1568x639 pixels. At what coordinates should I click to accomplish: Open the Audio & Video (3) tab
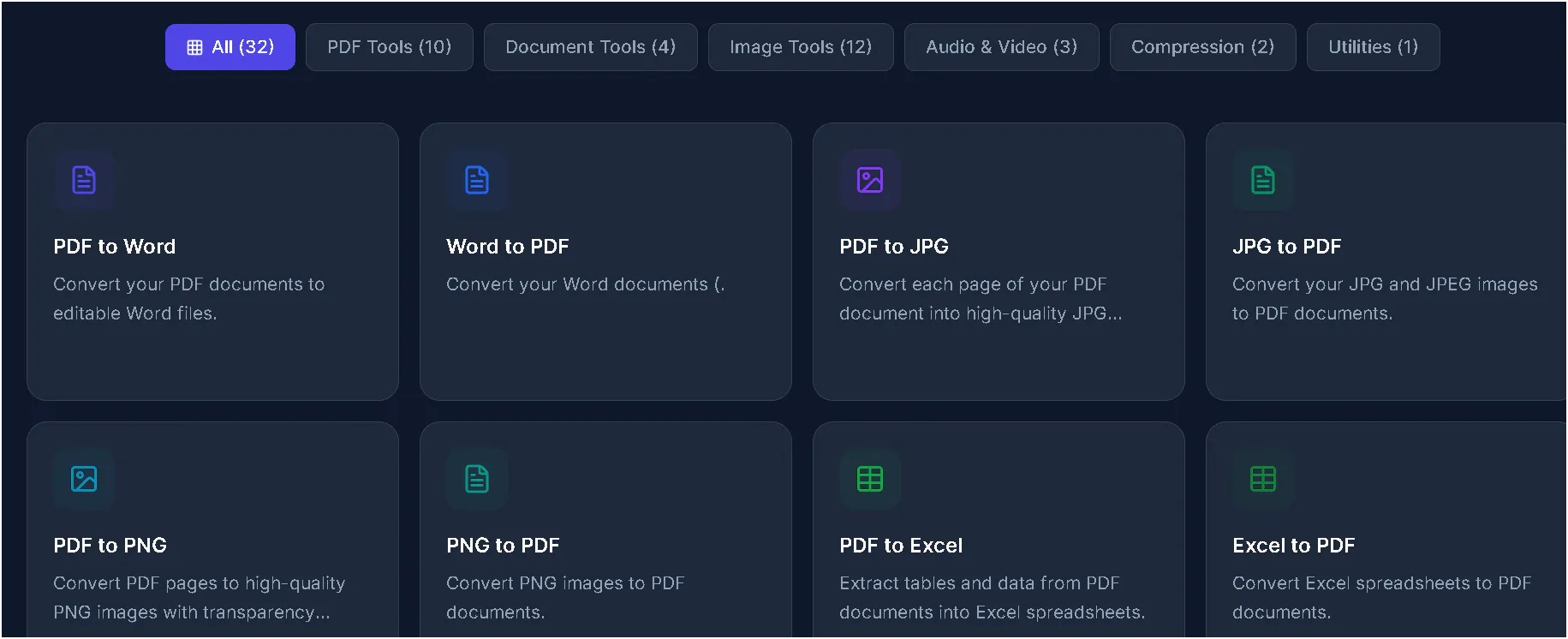coord(1002,47)
